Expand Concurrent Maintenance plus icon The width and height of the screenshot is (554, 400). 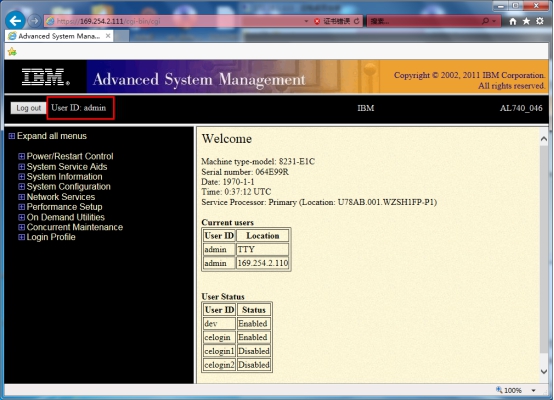(22, 227)
